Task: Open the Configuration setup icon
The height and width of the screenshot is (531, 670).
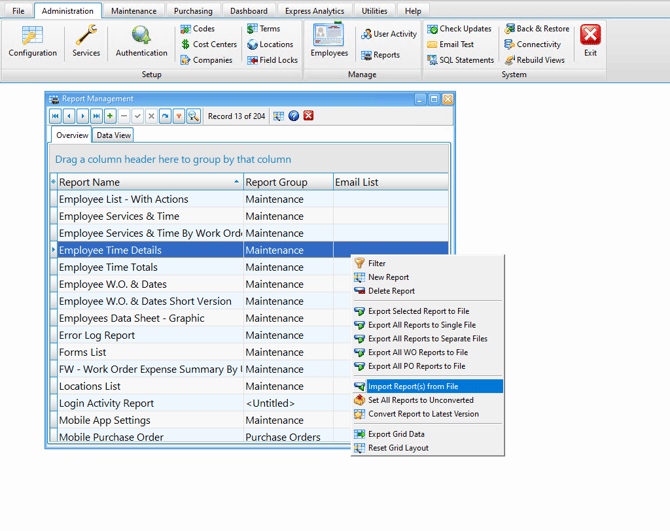Action: tap(32, 41)
